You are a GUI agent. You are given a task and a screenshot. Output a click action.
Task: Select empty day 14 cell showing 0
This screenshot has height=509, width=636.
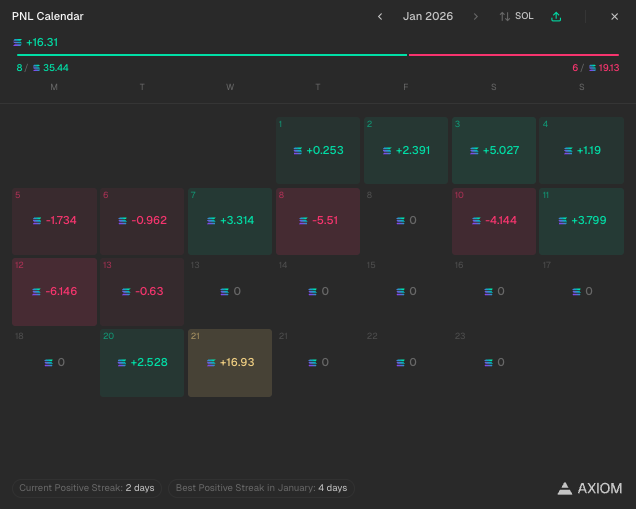click(x=318, y=292)
